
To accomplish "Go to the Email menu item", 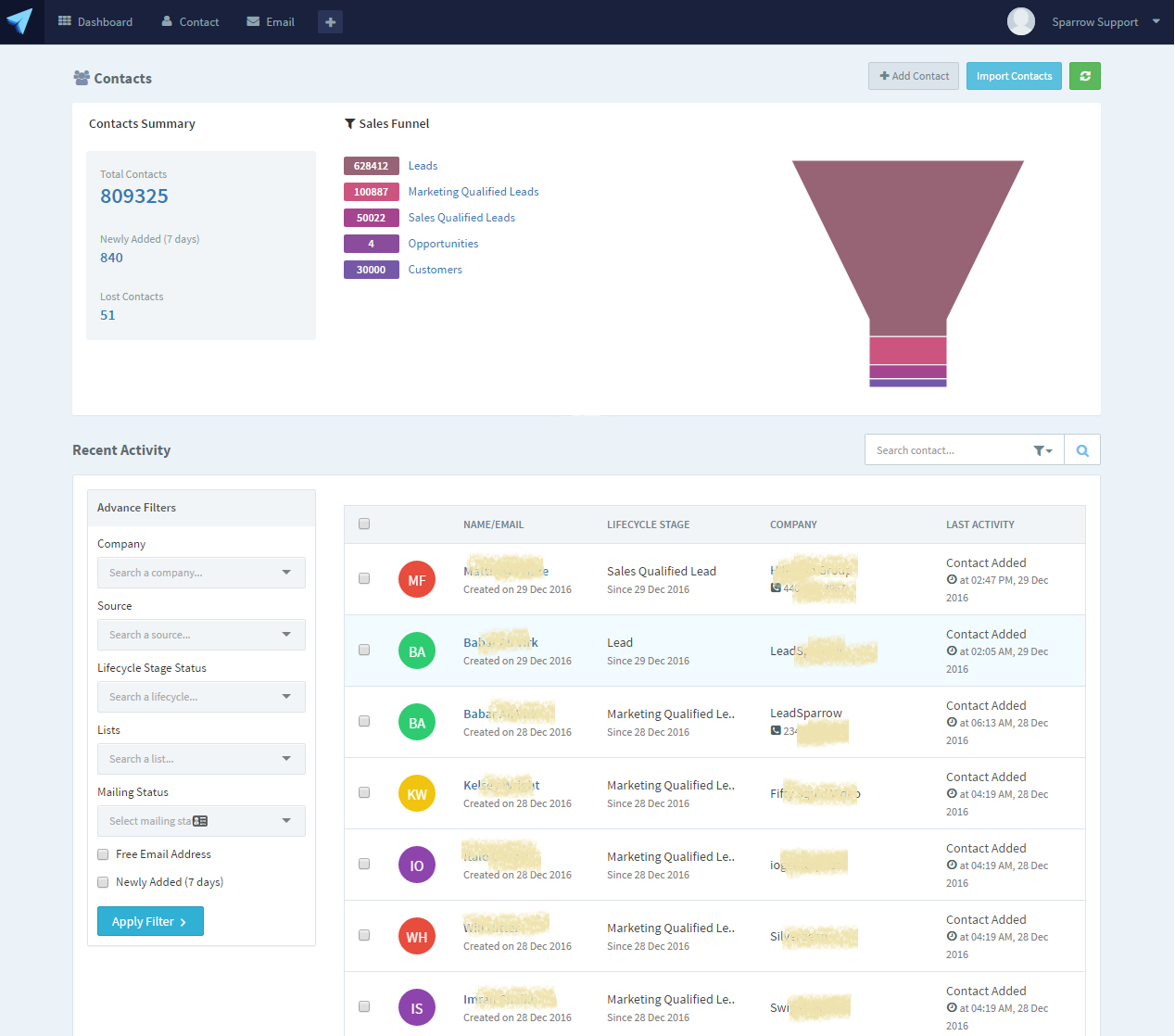I will (x=271, y=22).
